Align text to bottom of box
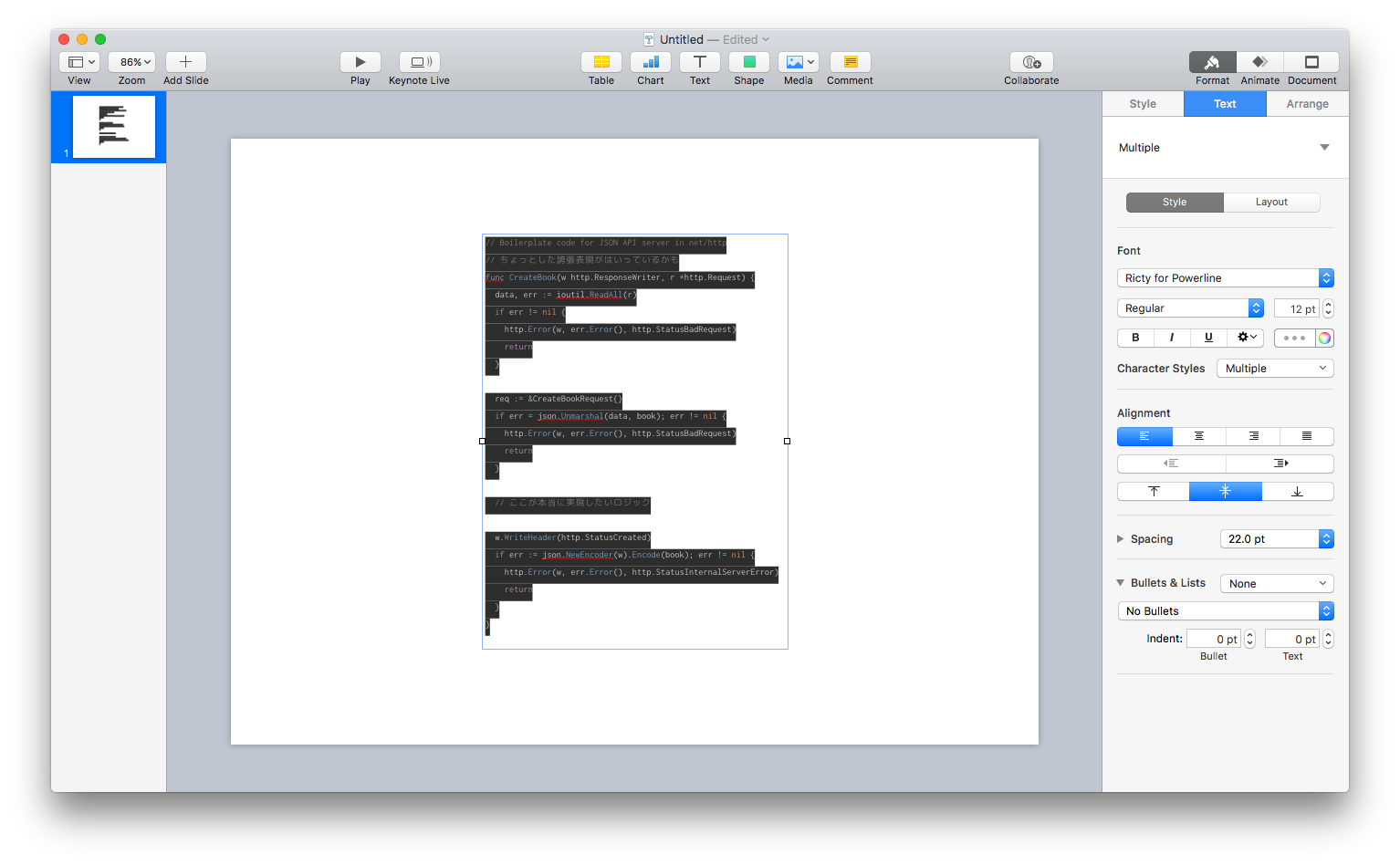Screen dimensions: 1400x865 click(x=1298, y=492)
